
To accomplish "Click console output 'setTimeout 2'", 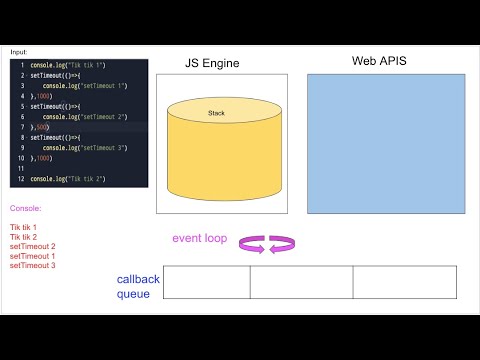I will pos(32,246).
